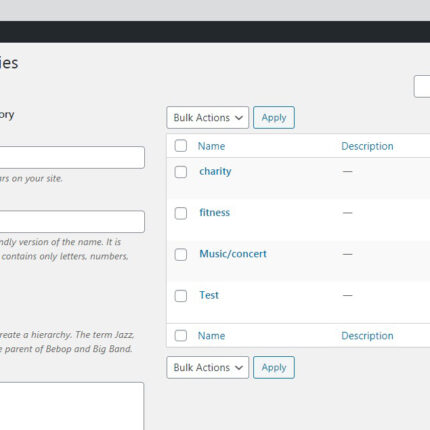Sort by Name in the table footer
This screenshot has height=430, width=430.
[211, 336]
